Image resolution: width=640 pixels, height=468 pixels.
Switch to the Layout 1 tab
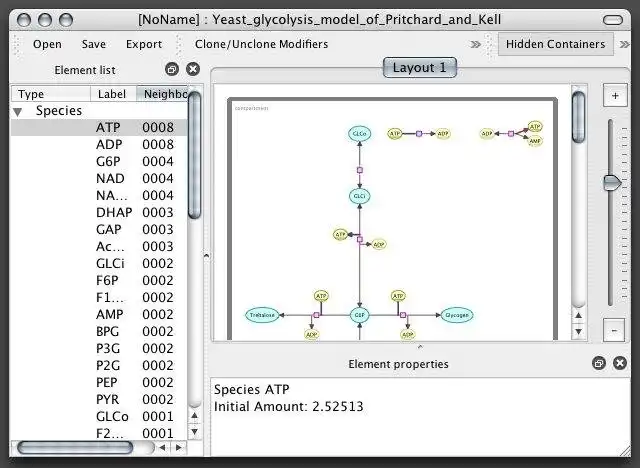click(420, 68)
